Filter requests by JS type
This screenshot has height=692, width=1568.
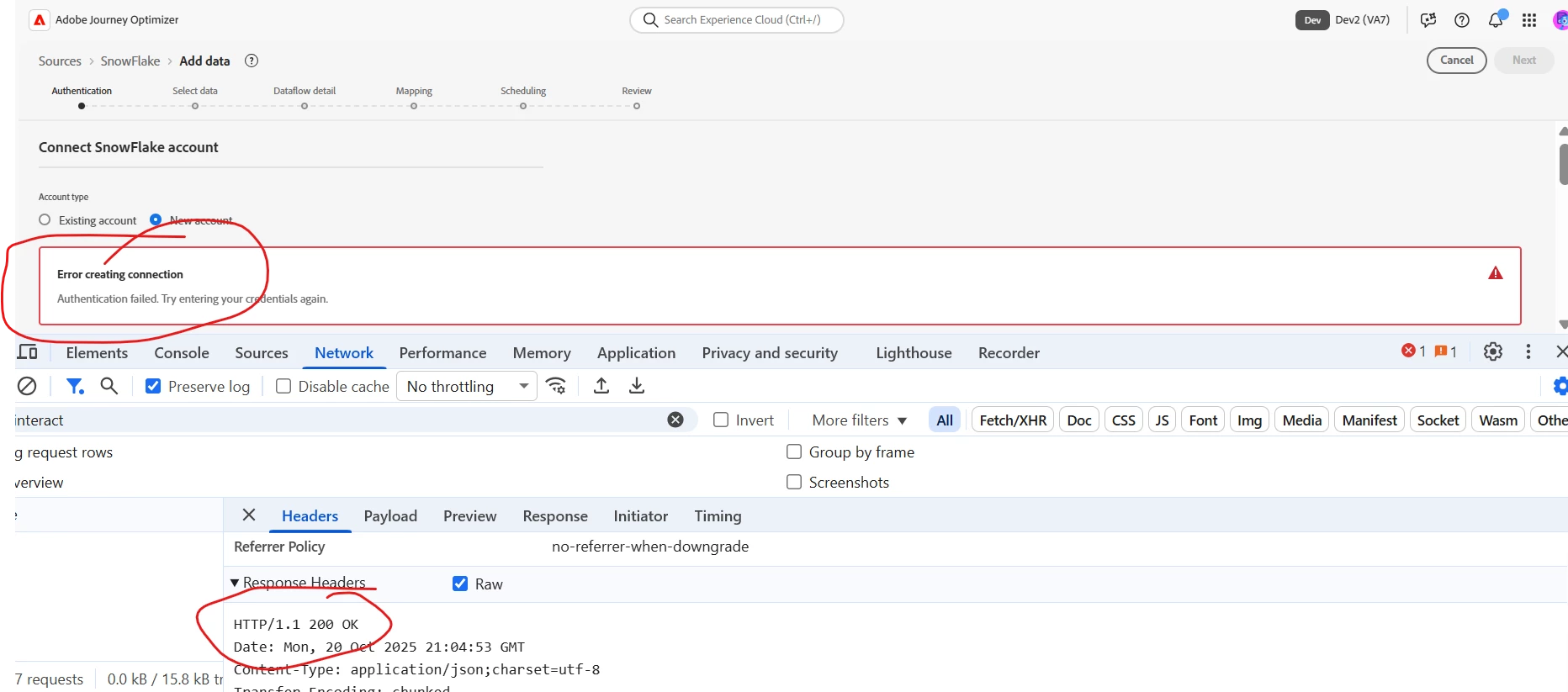pos(1162,420)
